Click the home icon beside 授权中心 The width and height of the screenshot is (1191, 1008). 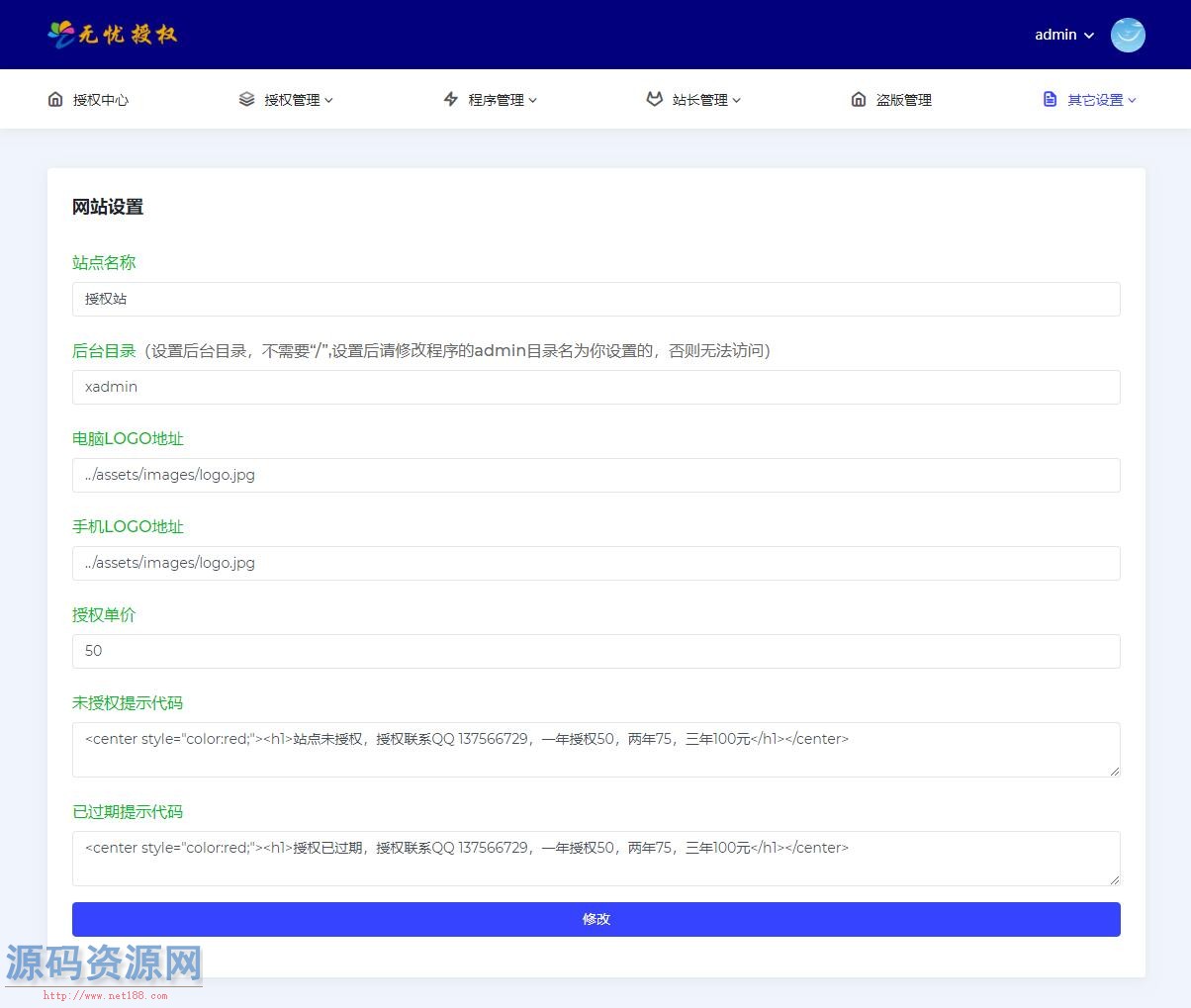click(x=55, y=99)
